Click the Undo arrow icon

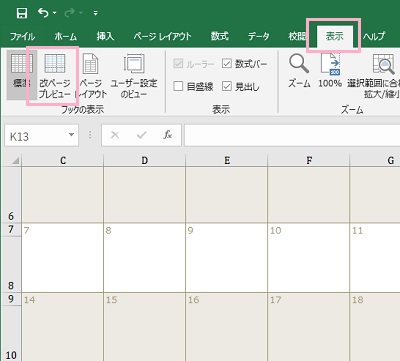43,13
